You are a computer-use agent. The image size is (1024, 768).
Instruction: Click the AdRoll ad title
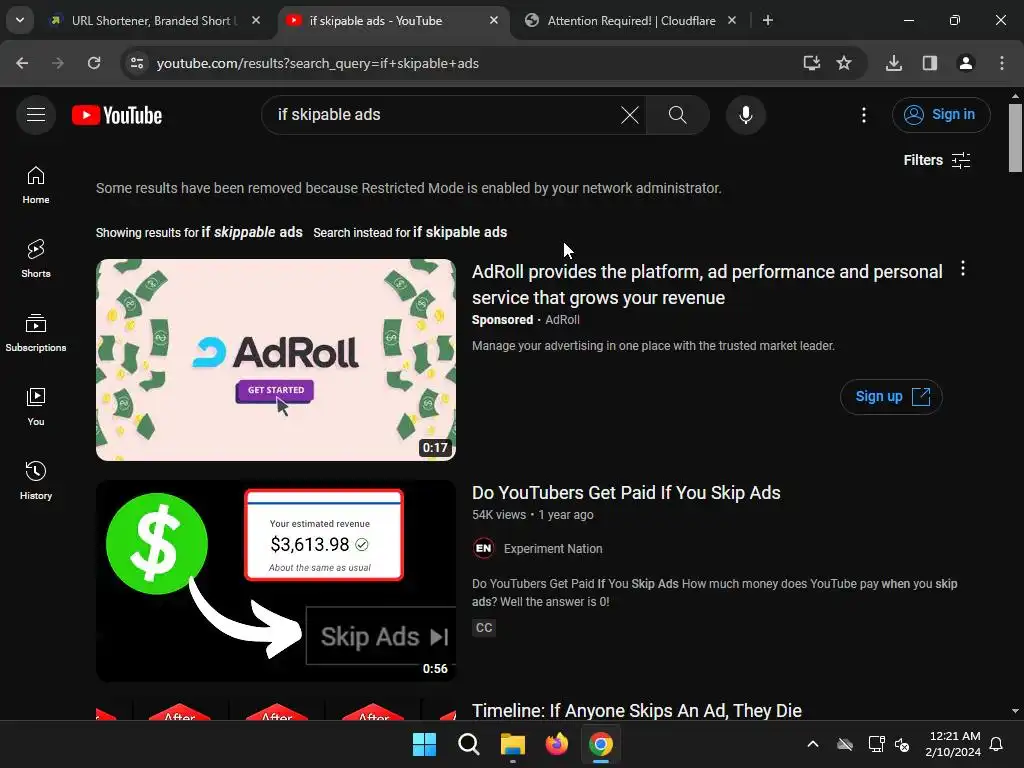pyautogui.click(x=707, y=285)
